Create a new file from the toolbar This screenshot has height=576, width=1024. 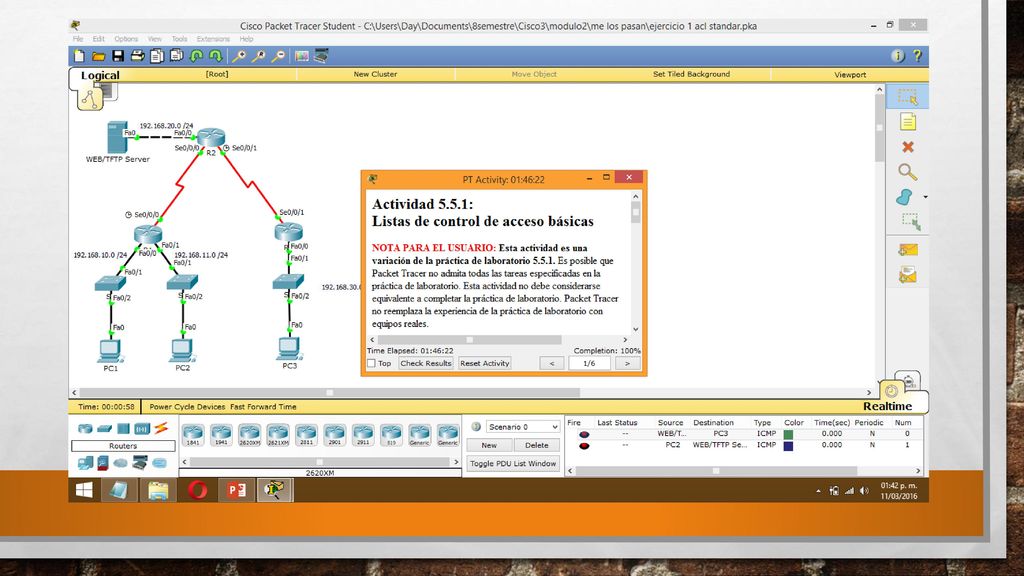79,56
